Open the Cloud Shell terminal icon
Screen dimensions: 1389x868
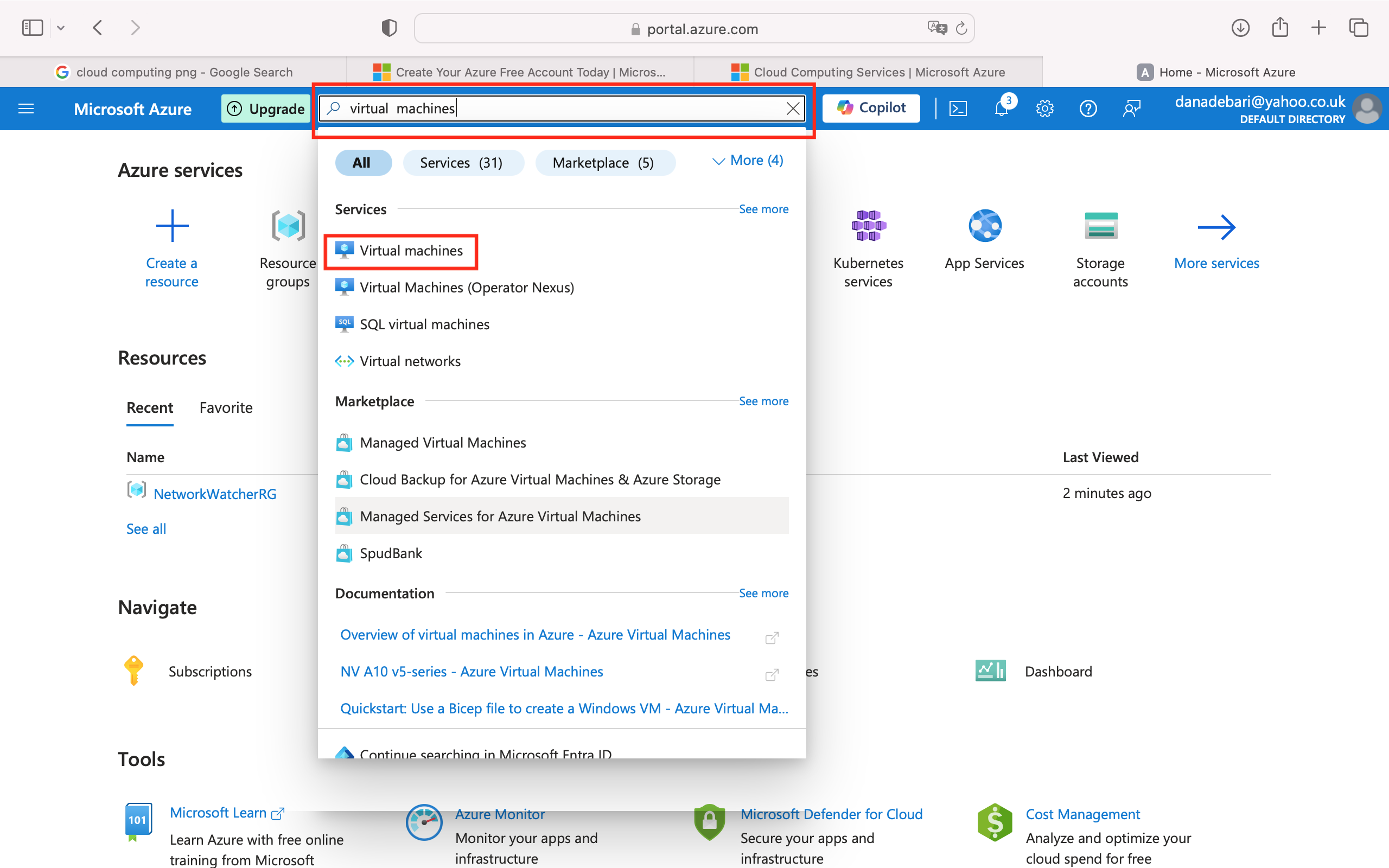coord(958,108)
